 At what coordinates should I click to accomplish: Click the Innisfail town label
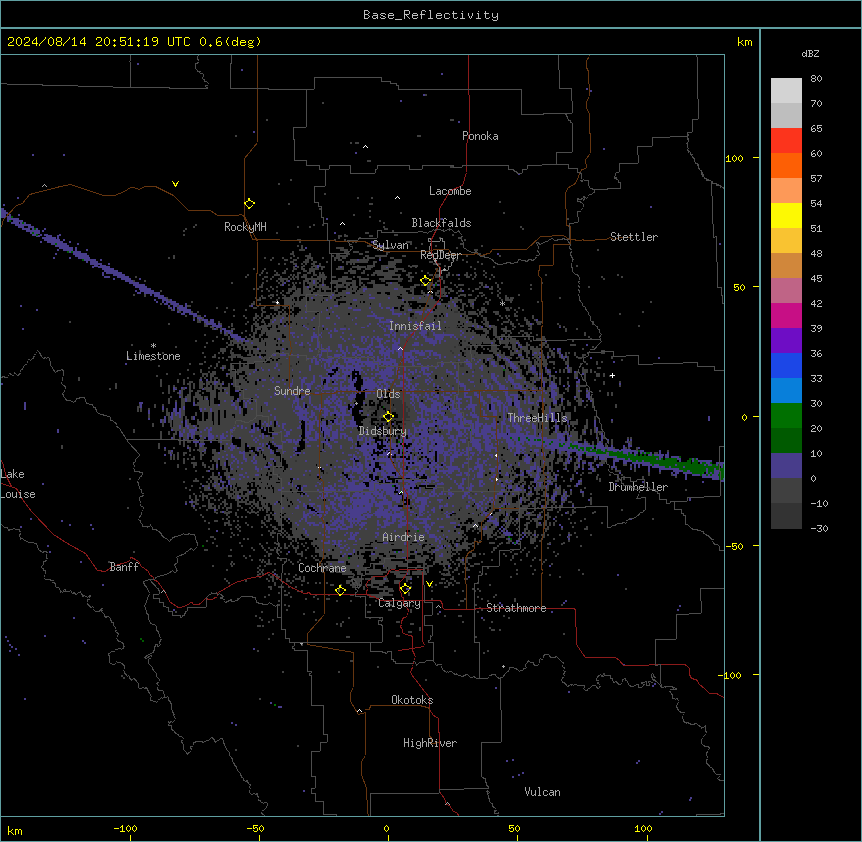coord(415,326)
